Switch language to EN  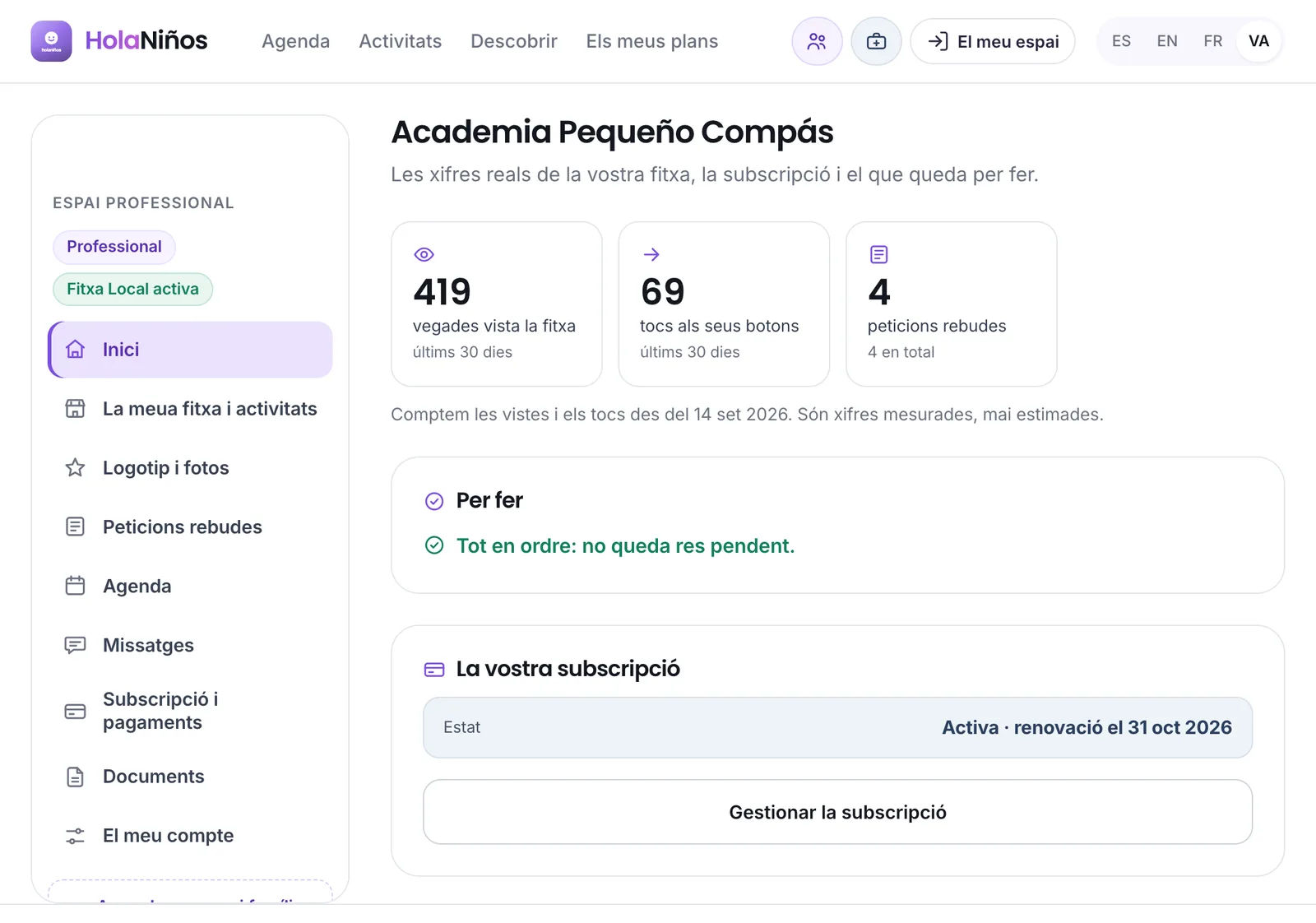pos(1167,41)
